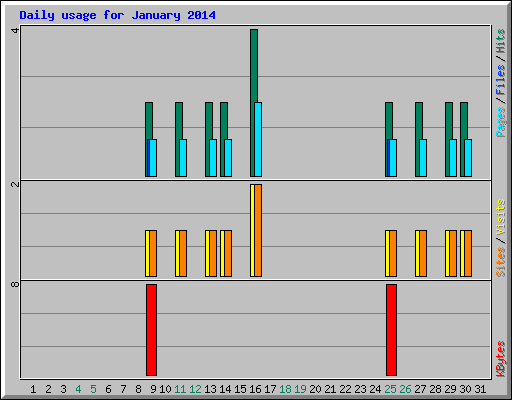Click the orange Sites bar for day 29

coord(453,253)
